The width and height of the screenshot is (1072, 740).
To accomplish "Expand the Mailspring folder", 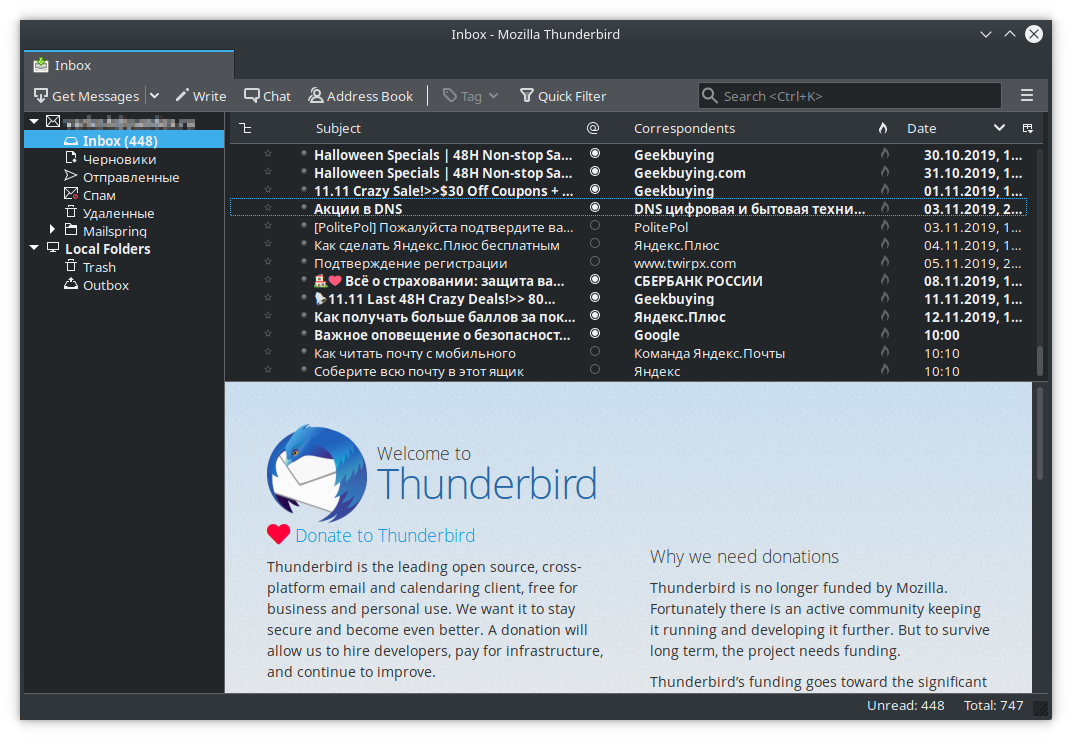I will point(52,230).
